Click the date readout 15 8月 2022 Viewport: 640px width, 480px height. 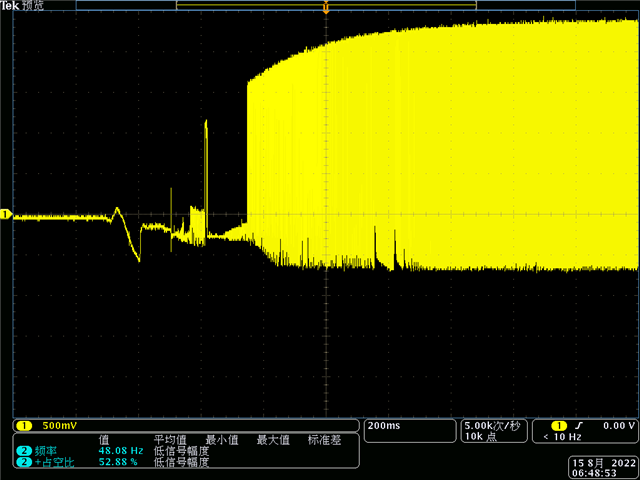(604, 463)
